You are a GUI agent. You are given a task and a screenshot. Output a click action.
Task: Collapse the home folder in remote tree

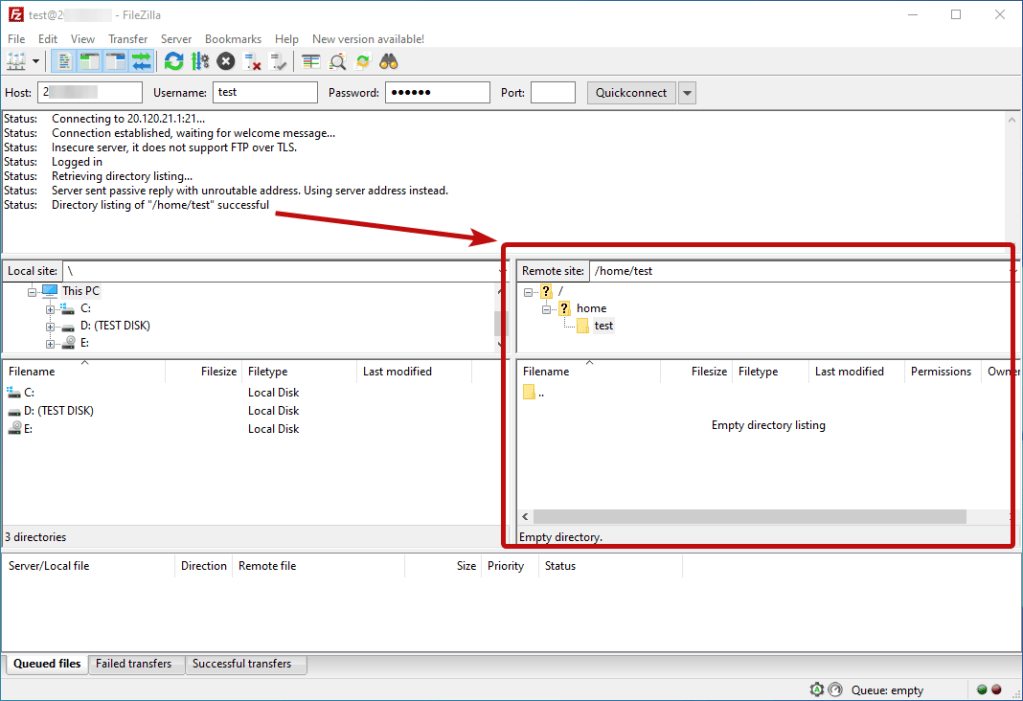click(547, 309)
